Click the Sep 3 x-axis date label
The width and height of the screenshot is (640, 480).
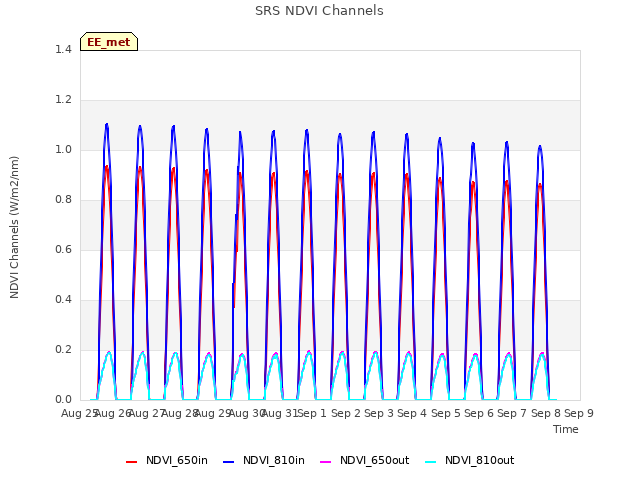coord(379,413)
